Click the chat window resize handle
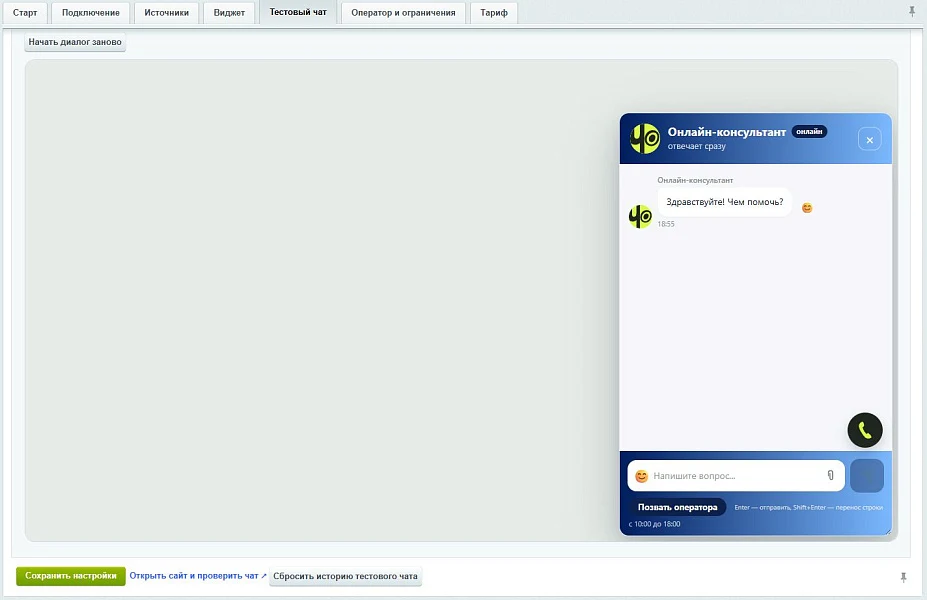The image size is (927, 600). click(887, 531)
